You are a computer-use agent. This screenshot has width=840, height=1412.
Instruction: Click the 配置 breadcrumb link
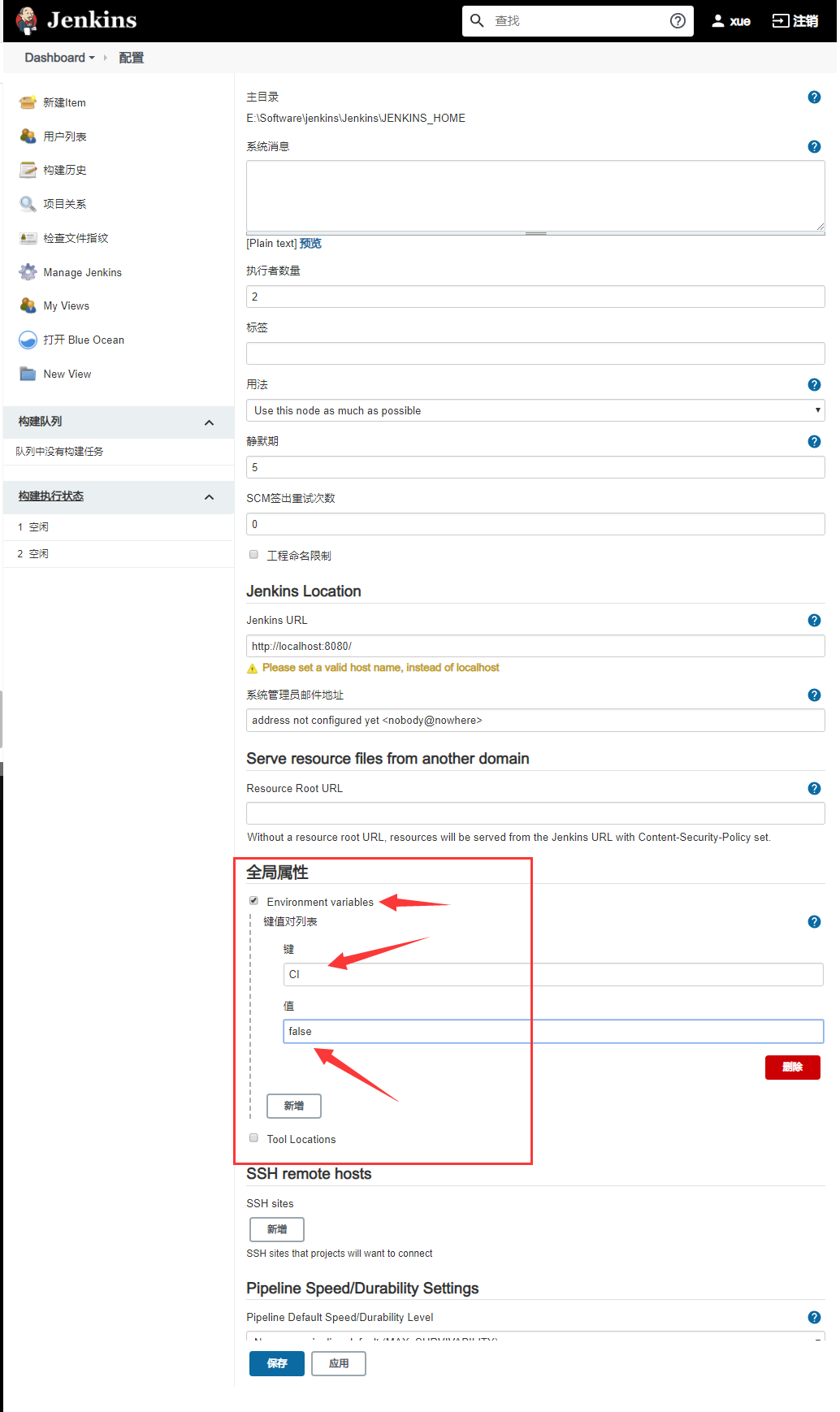(132, 58)
